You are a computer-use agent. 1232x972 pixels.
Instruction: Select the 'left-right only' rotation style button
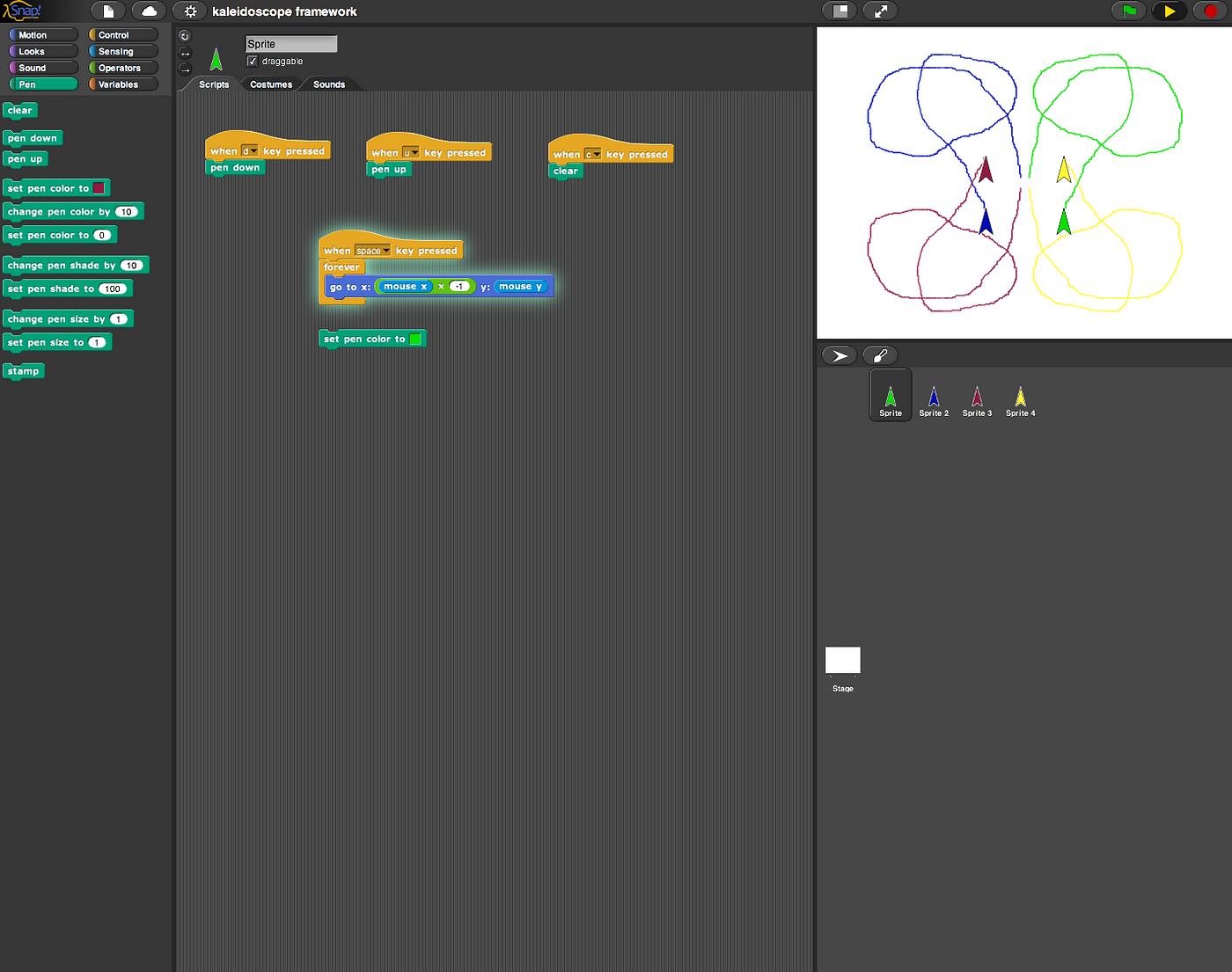click(184, 53)
